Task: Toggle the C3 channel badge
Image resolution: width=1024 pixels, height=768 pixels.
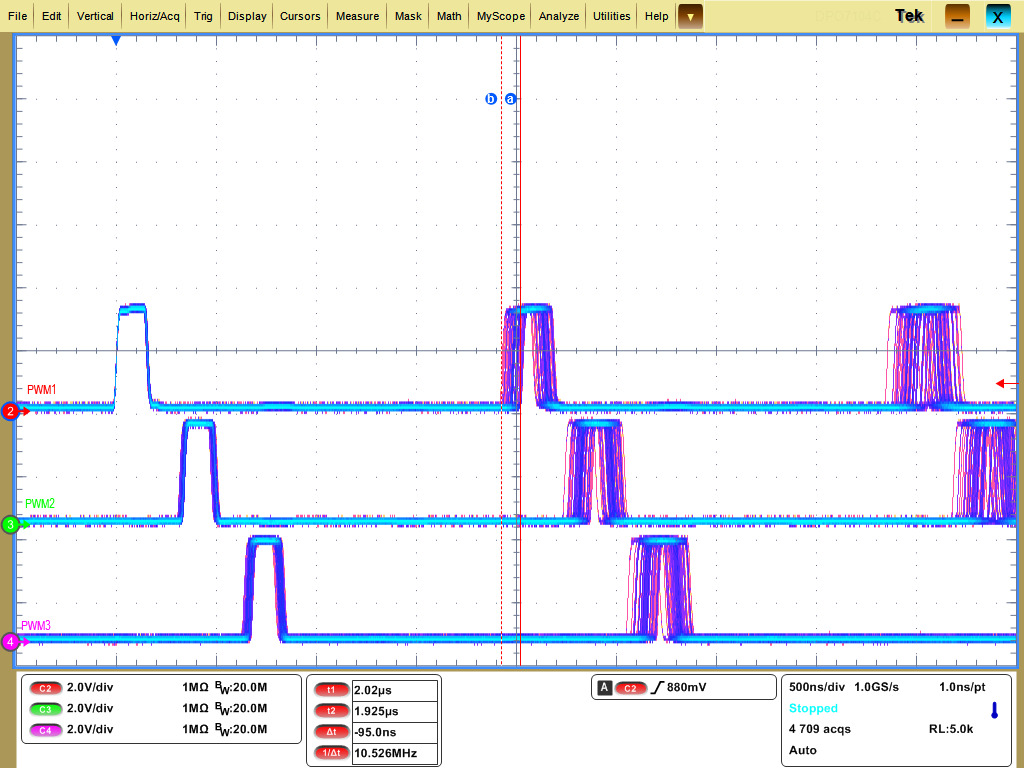Action: 45,709
